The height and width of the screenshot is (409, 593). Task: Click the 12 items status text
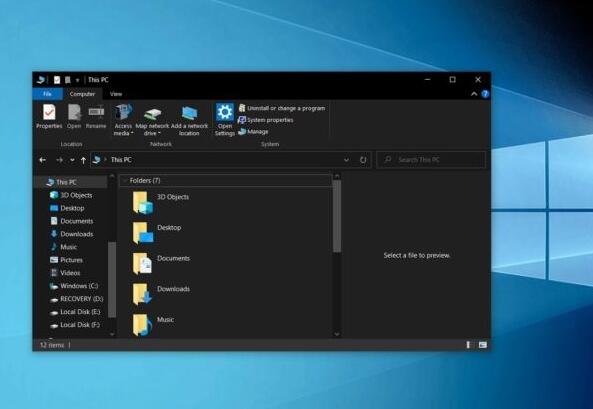click(52, 345)
